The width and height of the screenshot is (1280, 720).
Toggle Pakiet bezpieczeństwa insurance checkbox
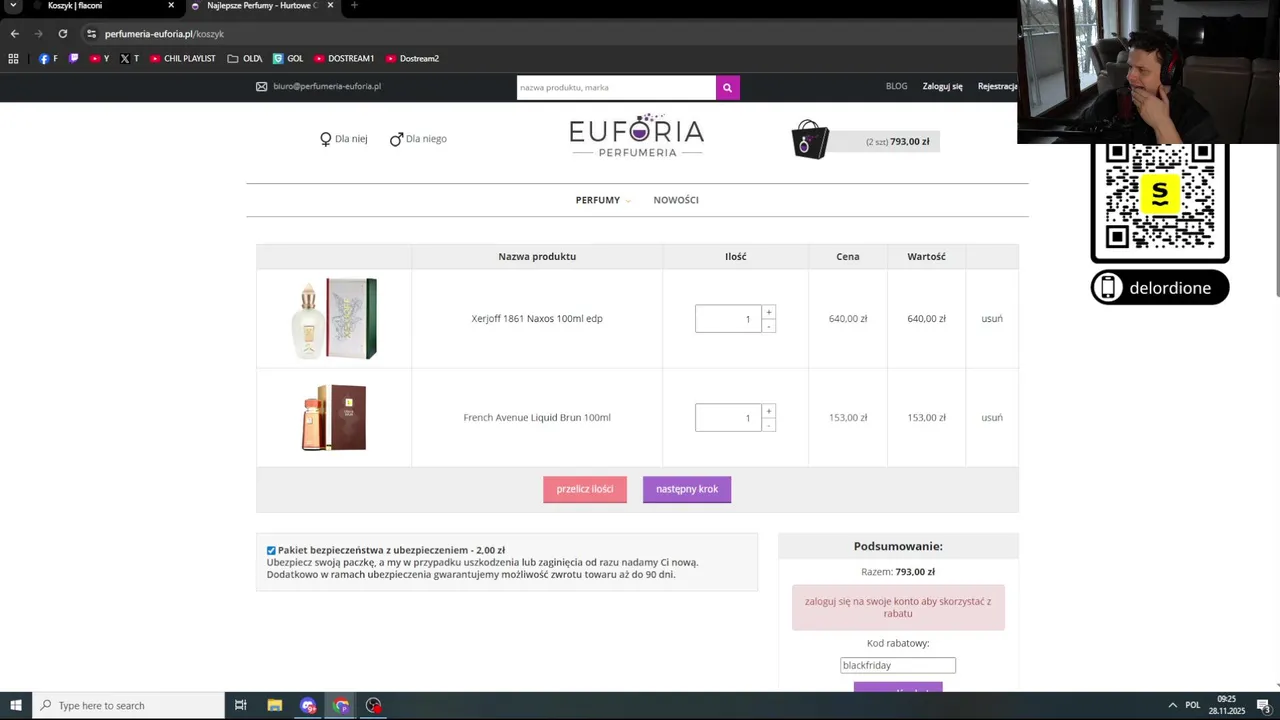click(271, 551)
